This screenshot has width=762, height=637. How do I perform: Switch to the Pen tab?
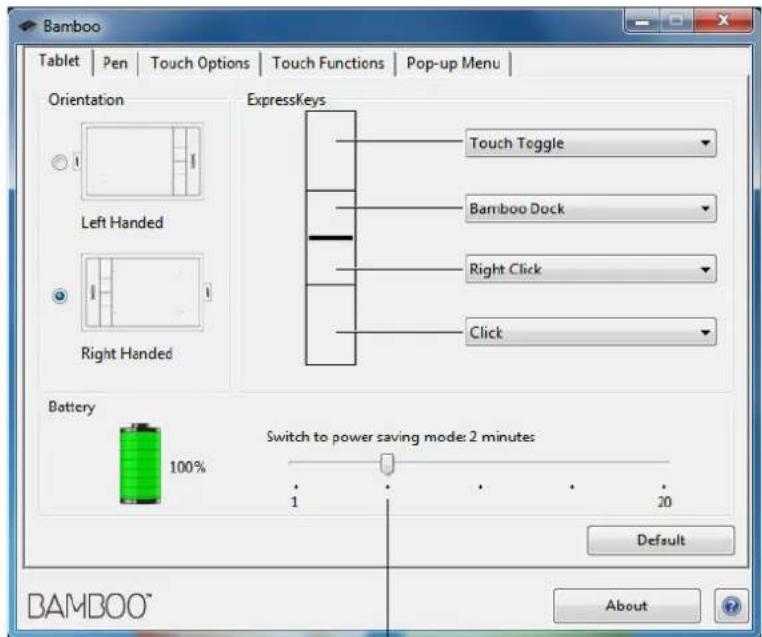click(x=115, y=63)
